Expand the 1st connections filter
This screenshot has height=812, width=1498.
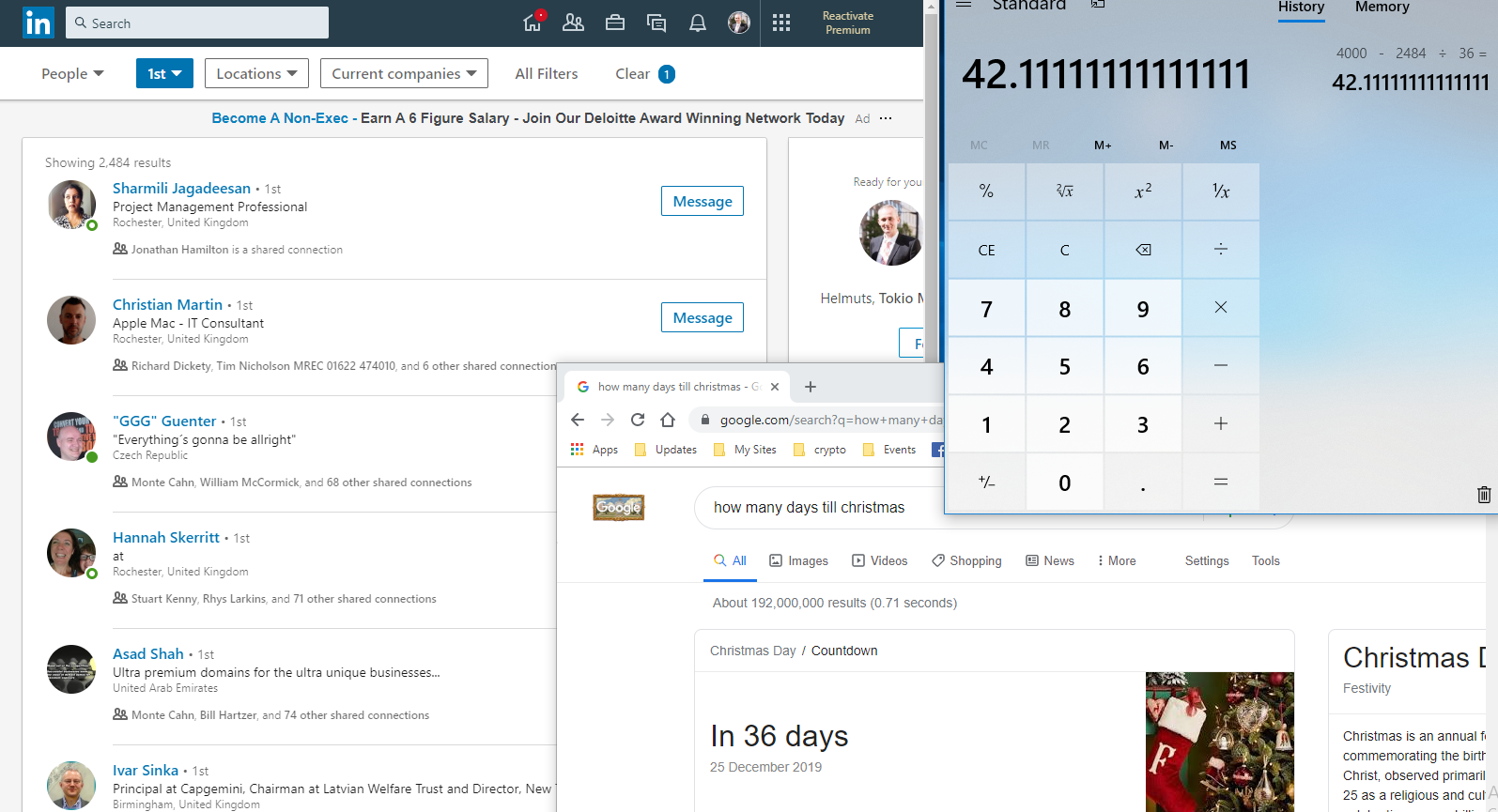click(x=164, y=73)
